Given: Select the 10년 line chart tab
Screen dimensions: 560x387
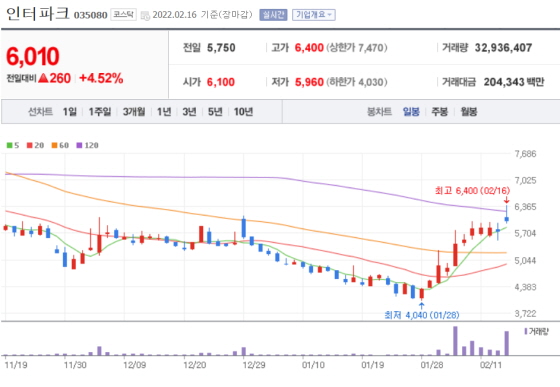Looking at the screenshot, I should tap(243, 112).
